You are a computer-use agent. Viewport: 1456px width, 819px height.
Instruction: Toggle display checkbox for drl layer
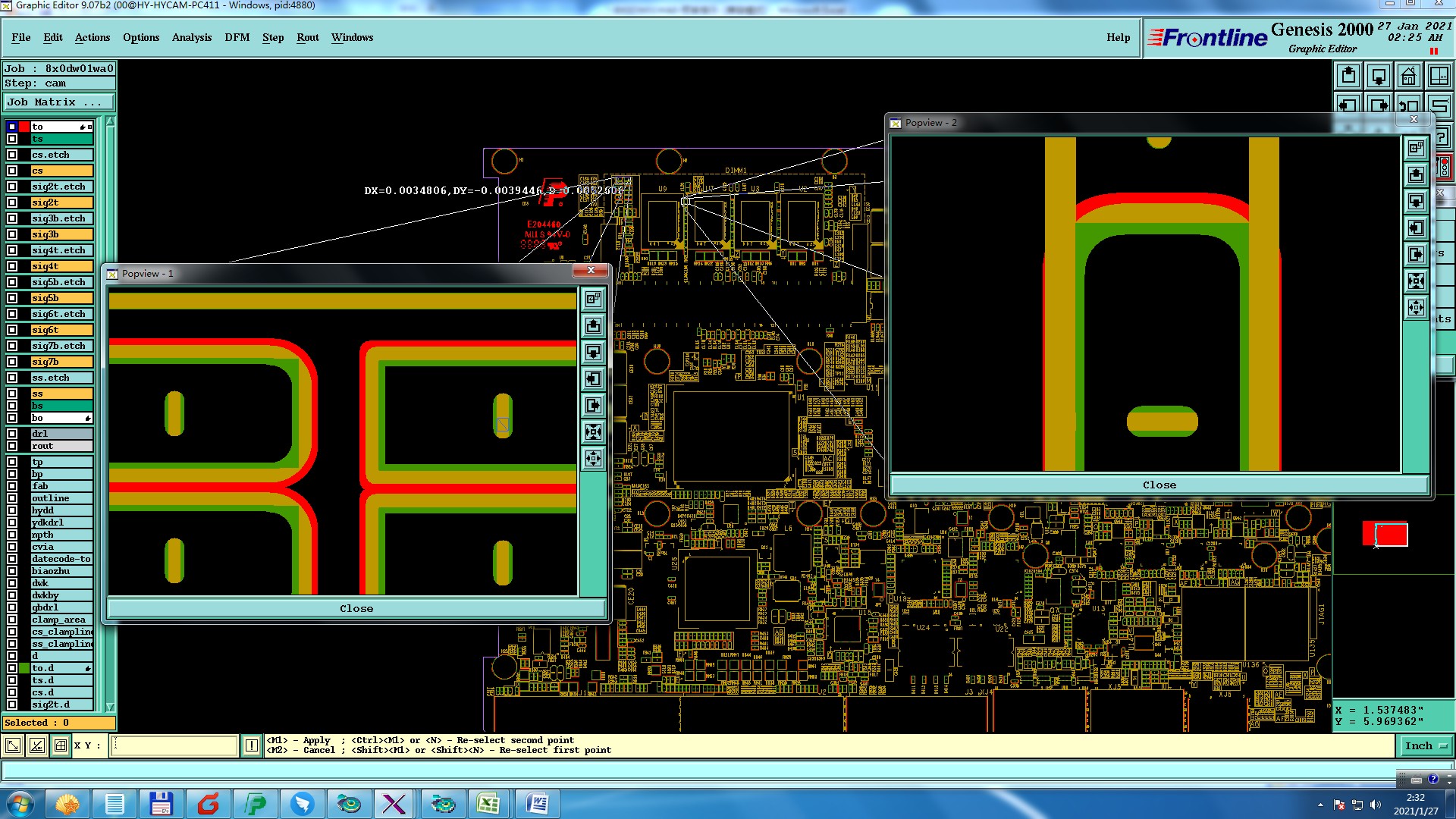[12, 434]
